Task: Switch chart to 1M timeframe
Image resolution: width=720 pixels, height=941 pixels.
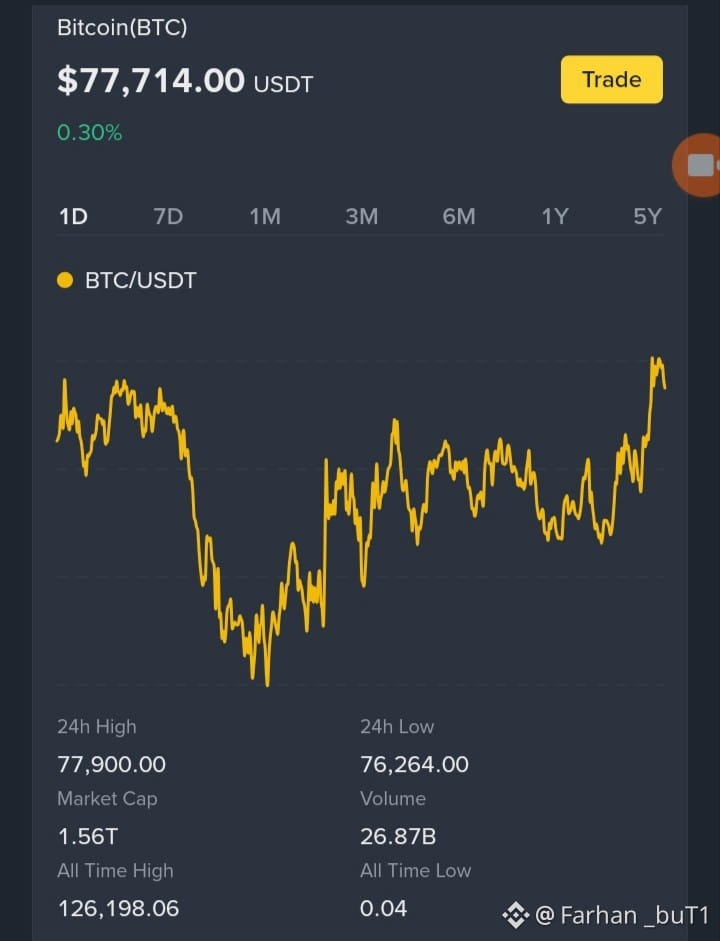Action: click(x=265, y=216)
